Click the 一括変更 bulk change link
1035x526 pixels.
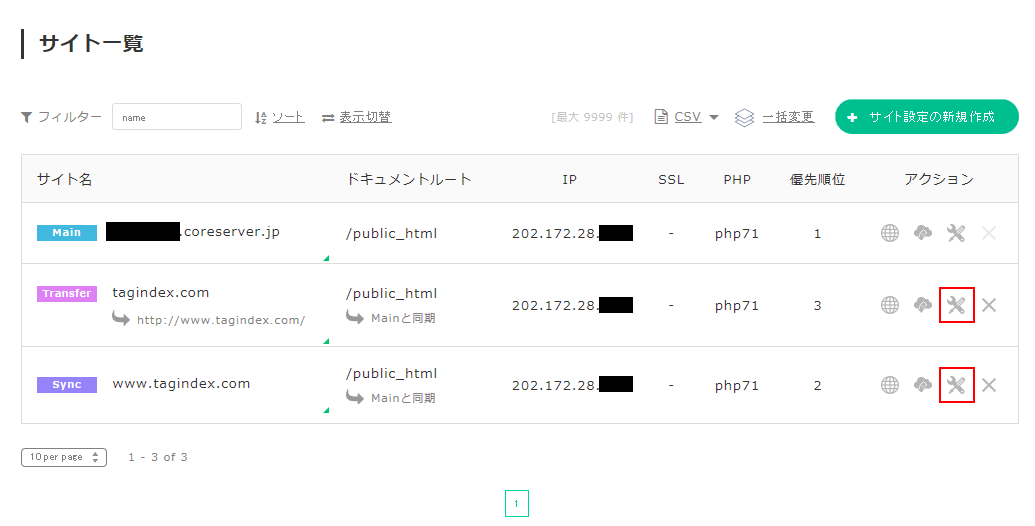click(x=787, y=117)
